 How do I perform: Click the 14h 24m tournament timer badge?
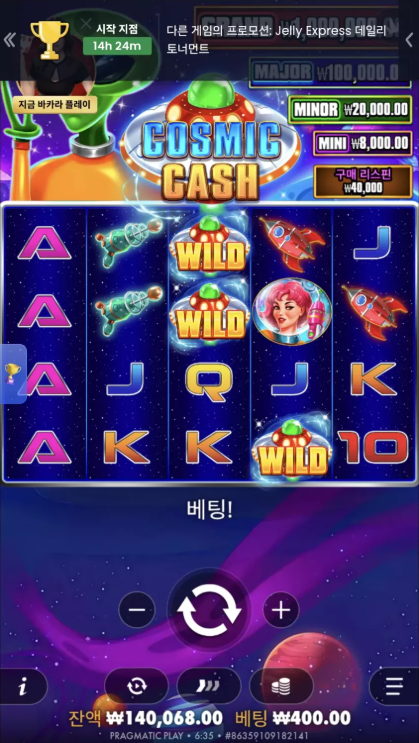(117, 46)
